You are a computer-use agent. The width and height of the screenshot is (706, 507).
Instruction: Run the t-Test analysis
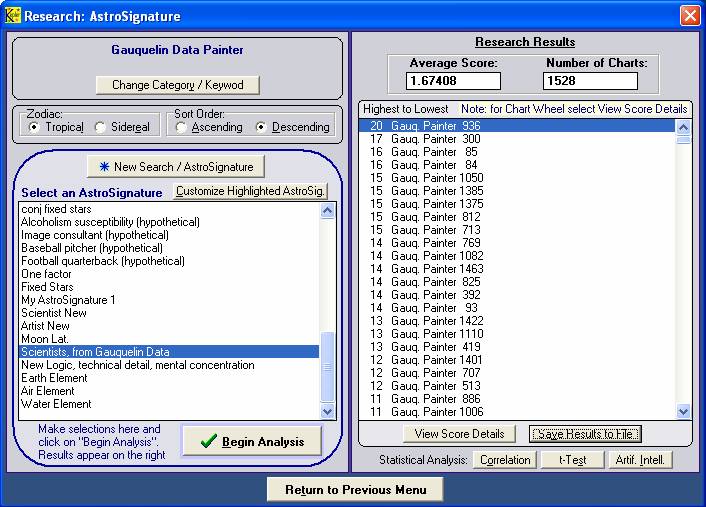pyautogui.click(x=568, y=460)
